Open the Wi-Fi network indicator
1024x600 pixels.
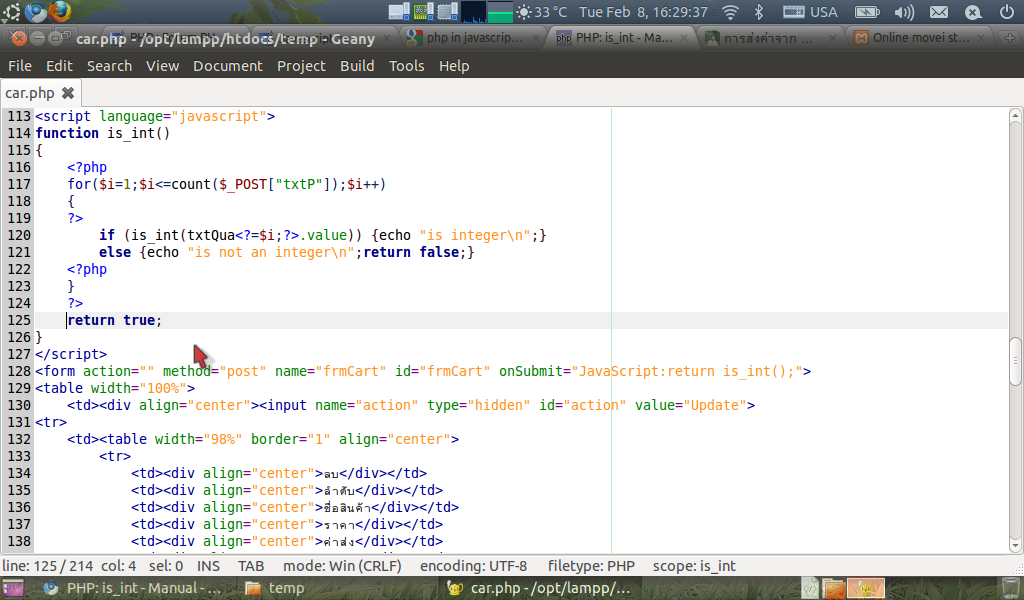(731, 12)
